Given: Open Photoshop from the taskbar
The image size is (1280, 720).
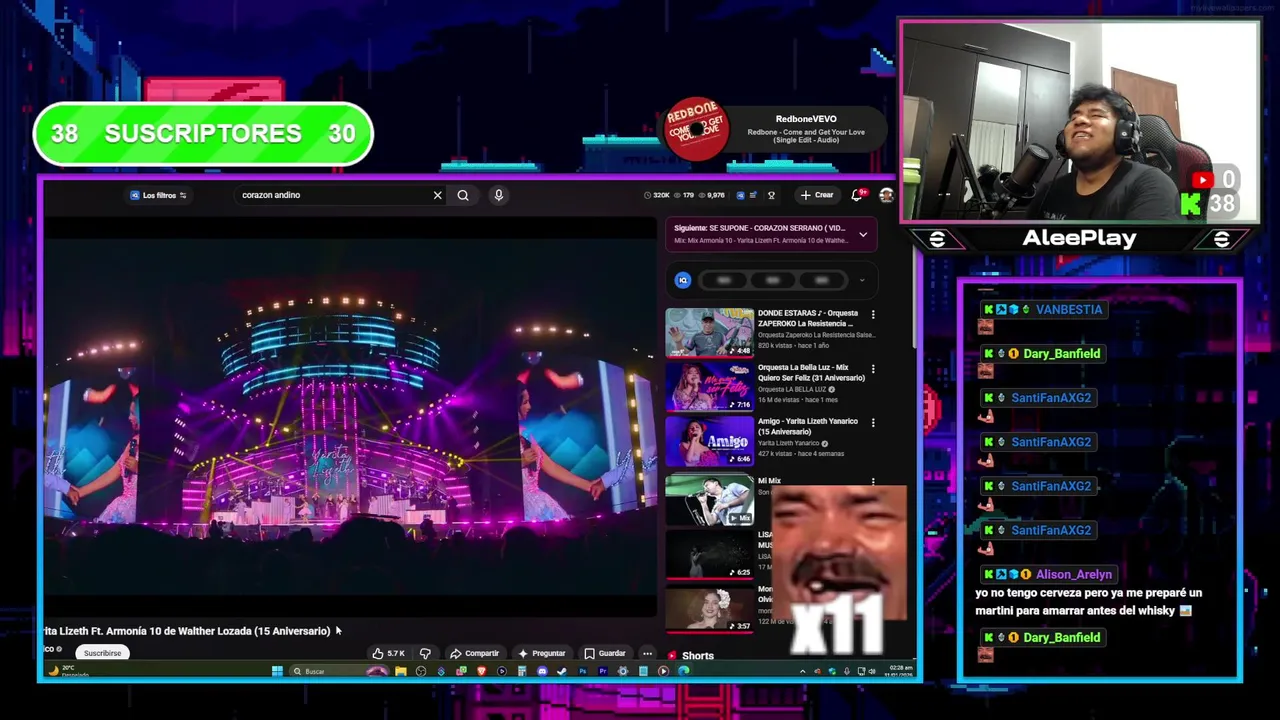Looking at the screenshot, I should (x=583, y=671).
